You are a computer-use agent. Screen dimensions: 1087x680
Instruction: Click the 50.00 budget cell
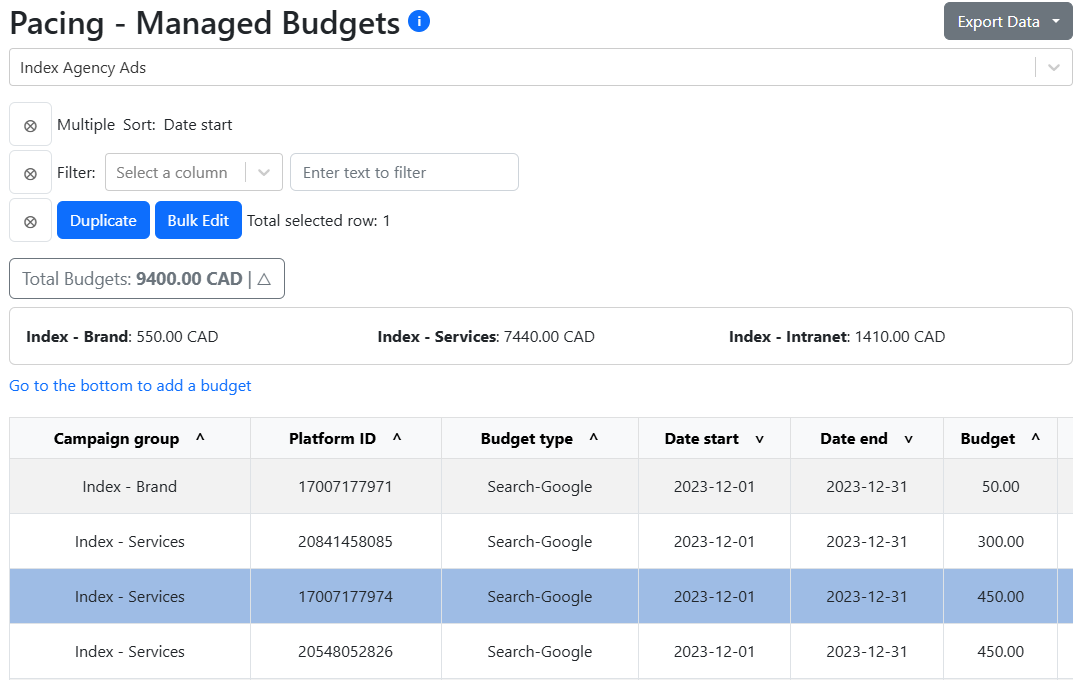coord(1000,487)
